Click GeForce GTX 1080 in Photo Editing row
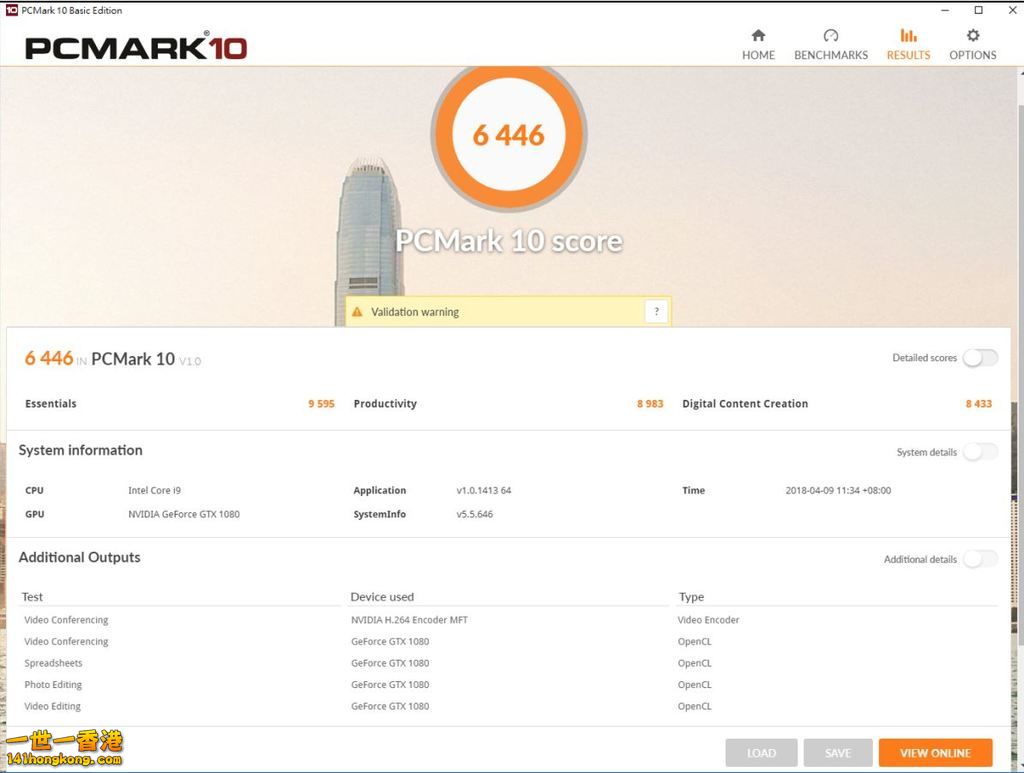The height and width of the screenshot is (773, 1024). pos(390,685)
